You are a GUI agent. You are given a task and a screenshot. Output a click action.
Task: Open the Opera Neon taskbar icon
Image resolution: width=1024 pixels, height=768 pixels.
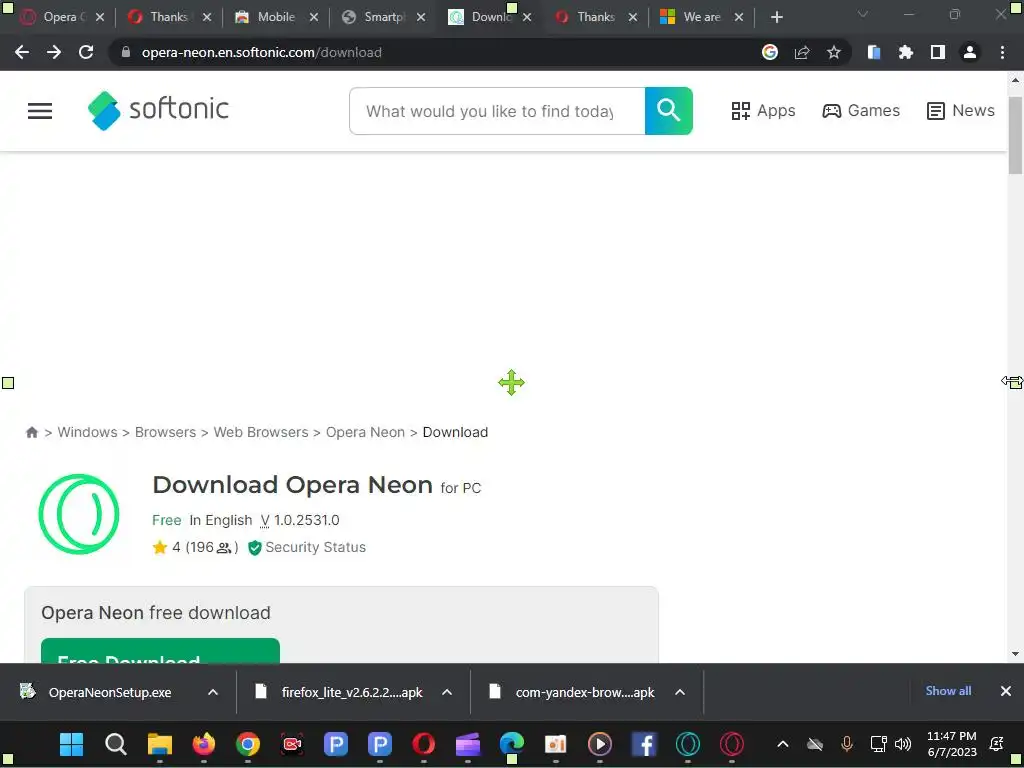(688, 744)
